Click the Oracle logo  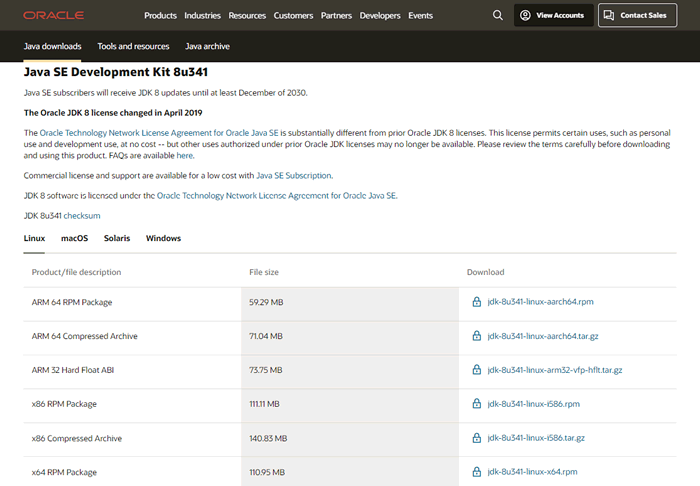54,15
